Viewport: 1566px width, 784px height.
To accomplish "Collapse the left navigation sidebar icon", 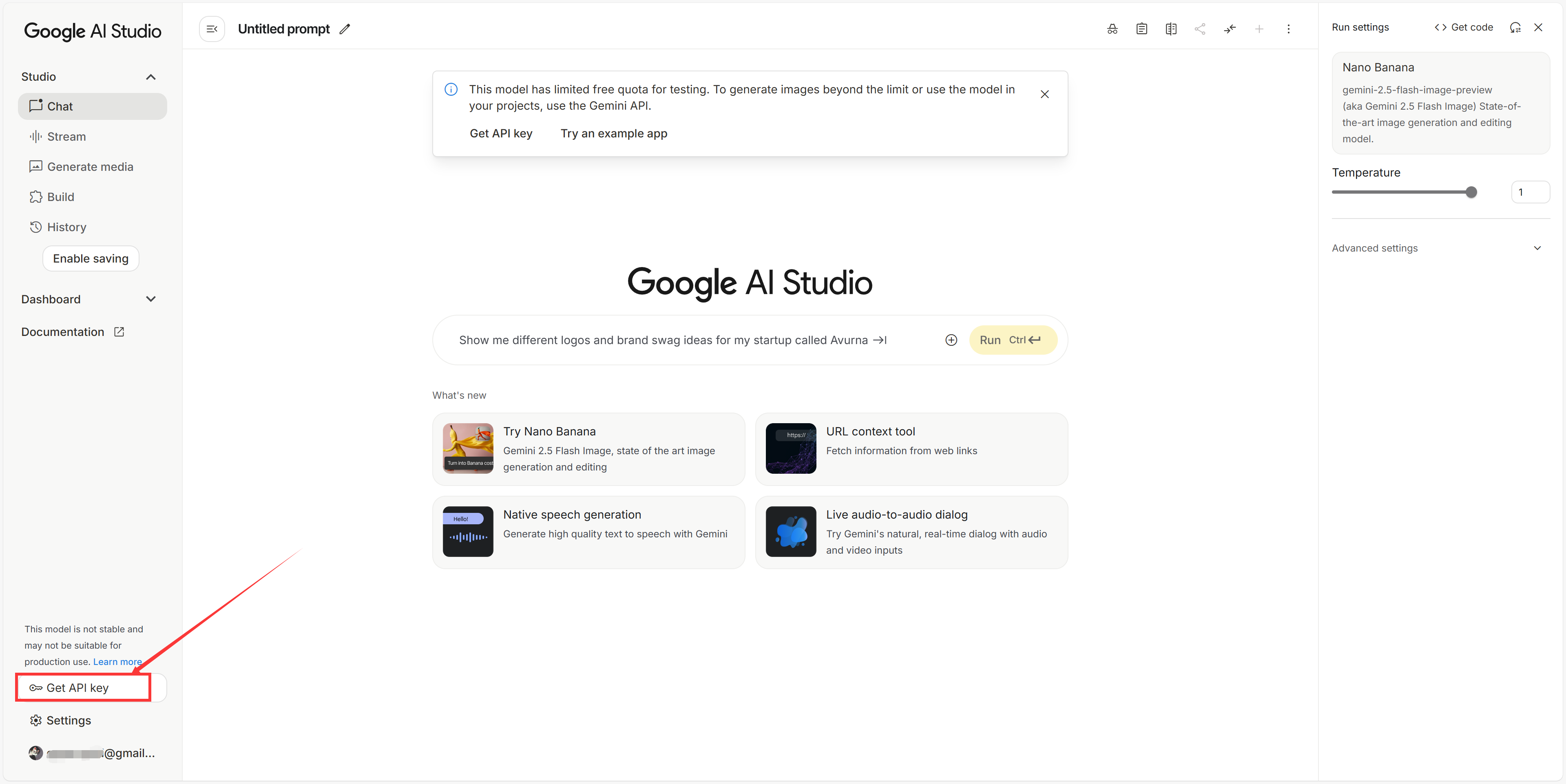I will (212, 29).
